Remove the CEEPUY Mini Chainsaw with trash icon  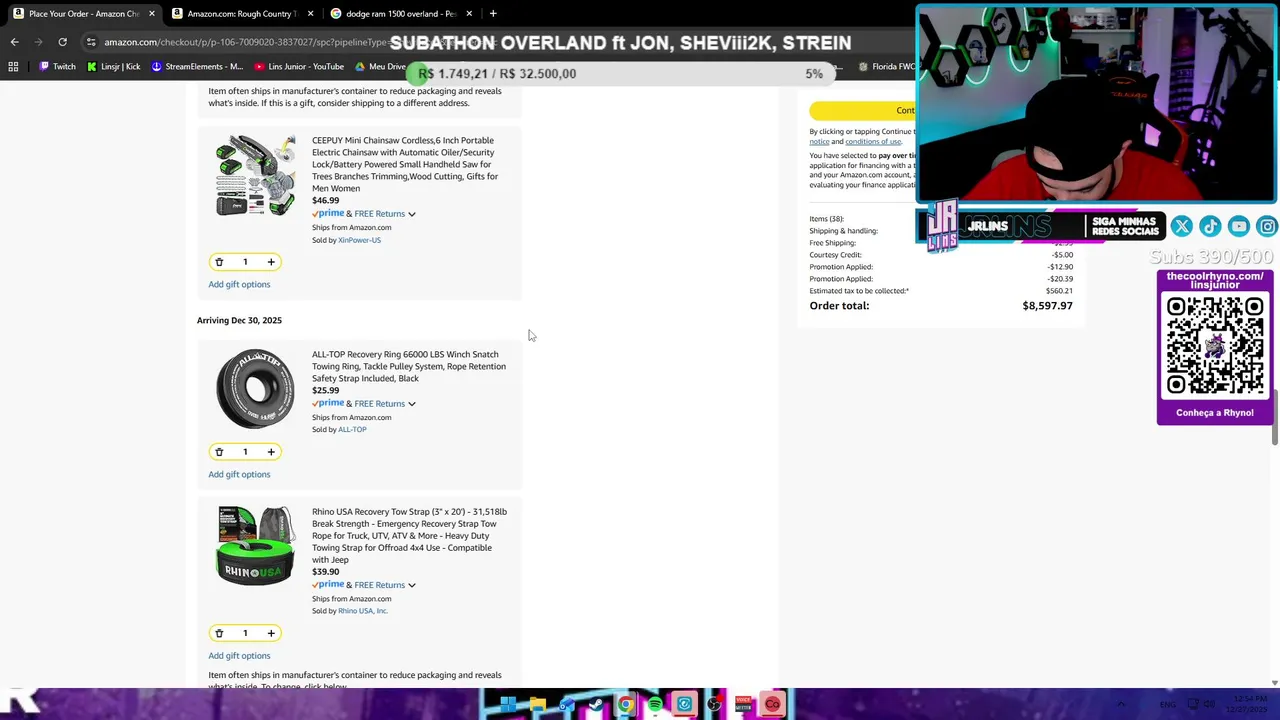(x=219, y=262)
